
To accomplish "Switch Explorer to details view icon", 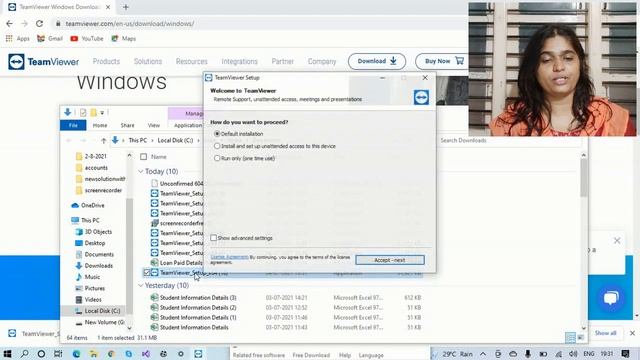I will point(570,338).
